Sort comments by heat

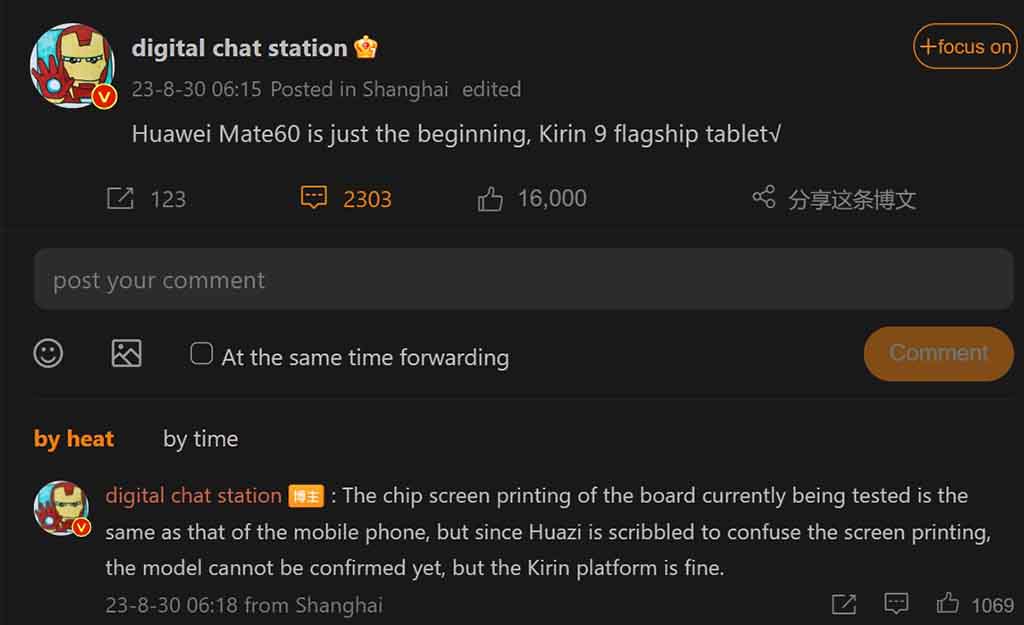(x=74, y=439)
